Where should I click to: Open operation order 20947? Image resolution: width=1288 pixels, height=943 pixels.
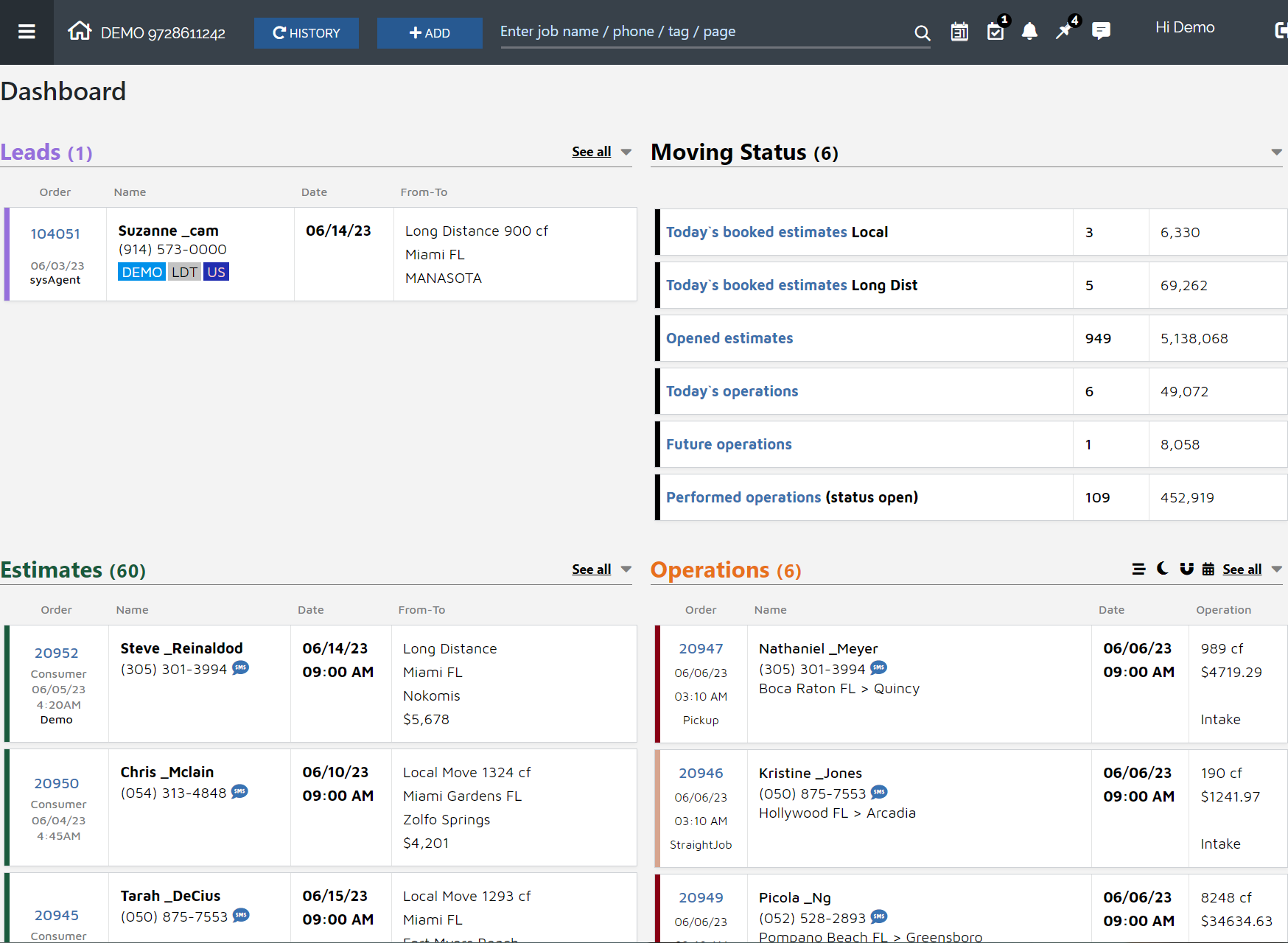tap(701, 649)
